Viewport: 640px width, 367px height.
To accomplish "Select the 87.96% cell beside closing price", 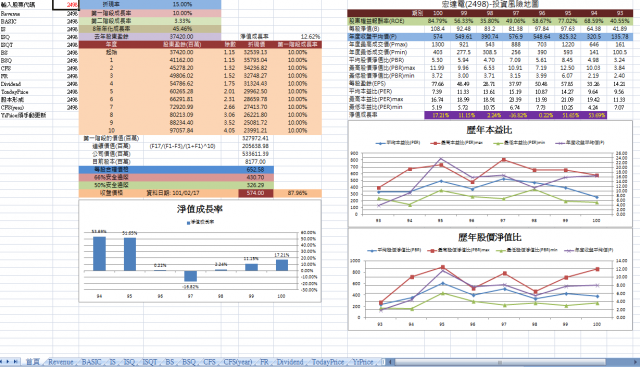I will click(x=298, y=193).
